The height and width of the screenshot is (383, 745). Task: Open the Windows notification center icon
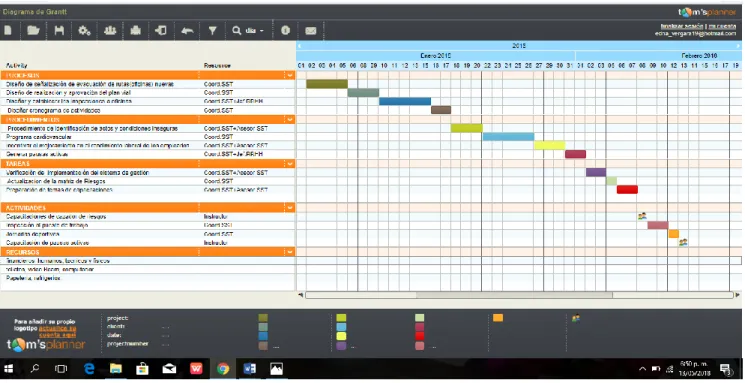click(x=726, y=369)
